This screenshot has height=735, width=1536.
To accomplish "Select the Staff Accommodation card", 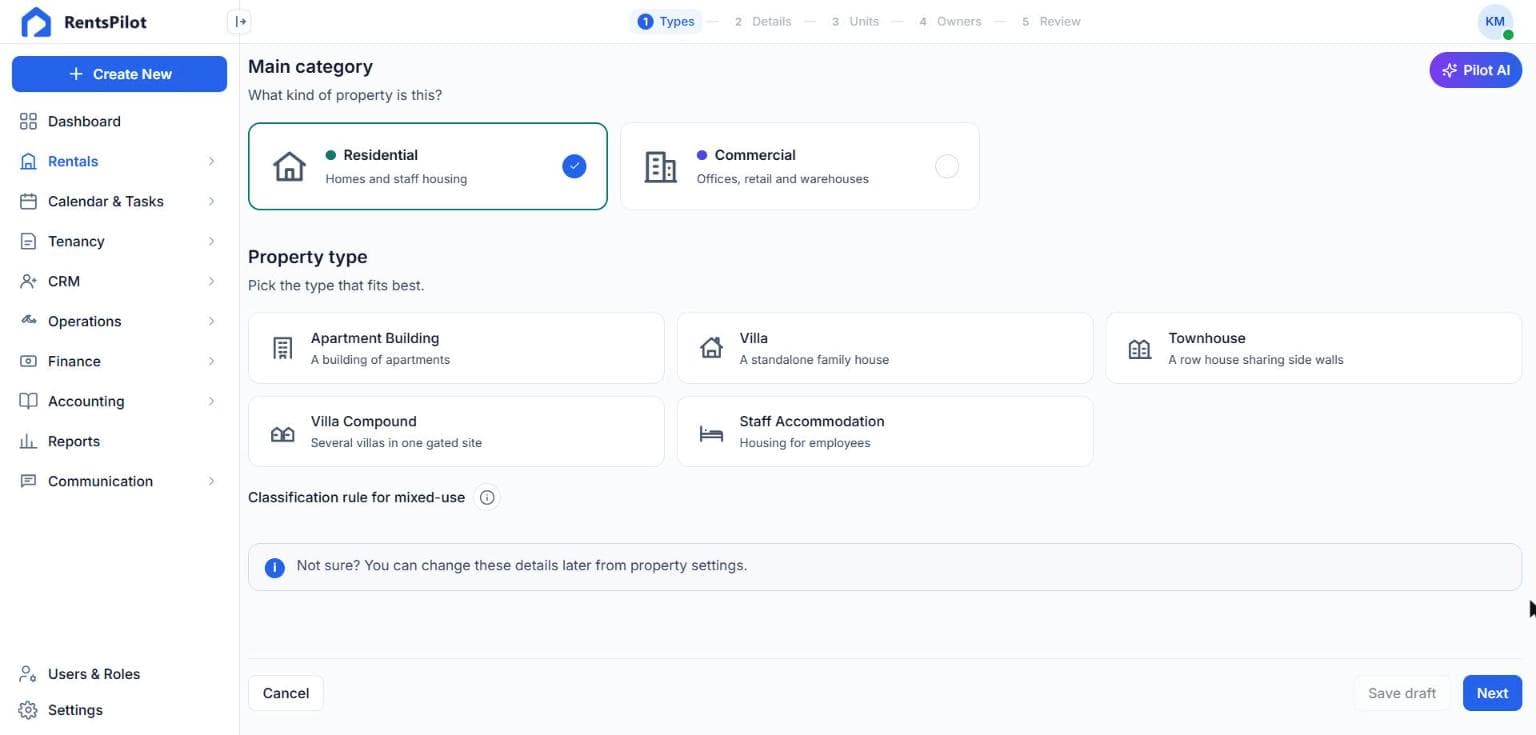I will (x=885, y=431).
